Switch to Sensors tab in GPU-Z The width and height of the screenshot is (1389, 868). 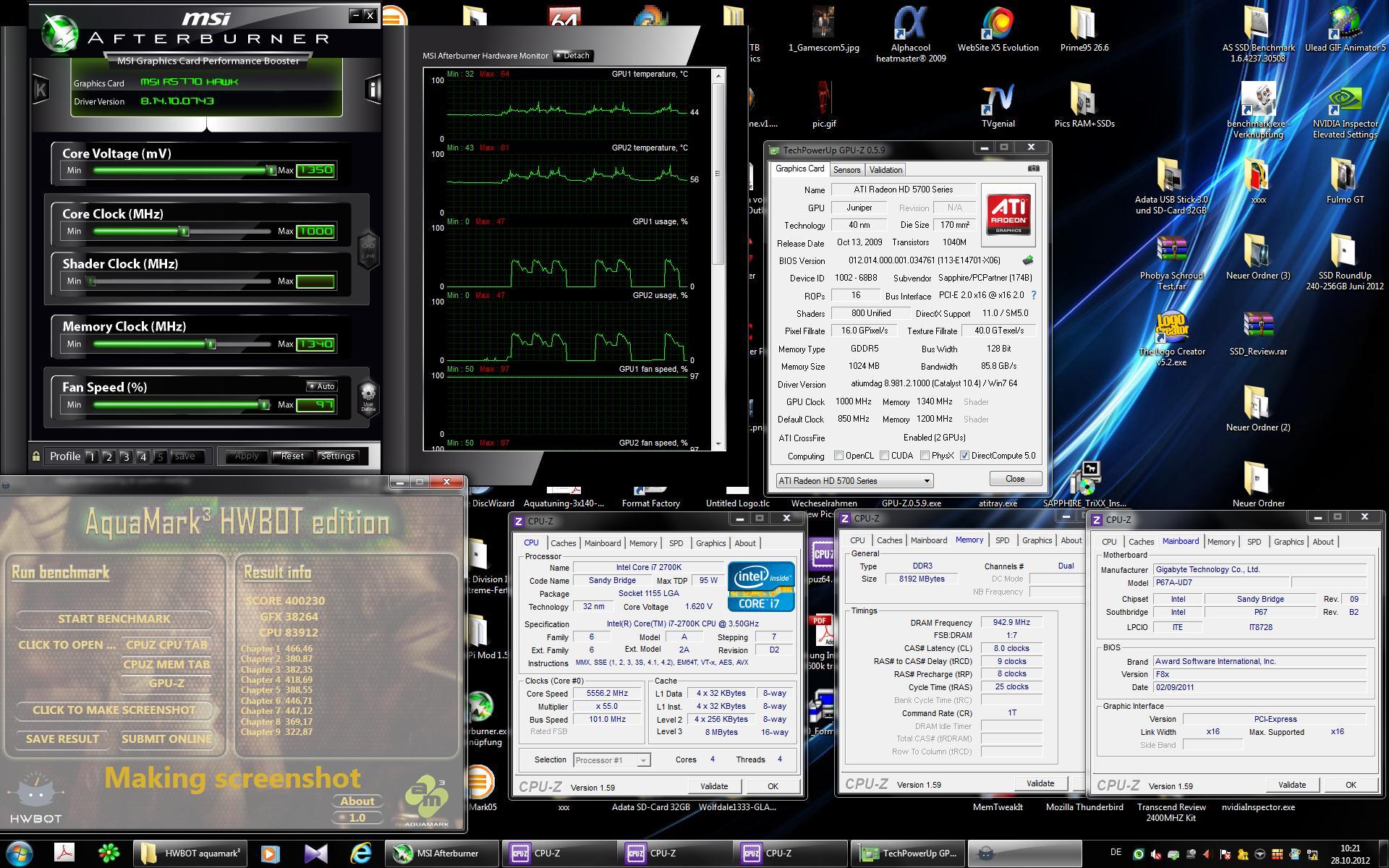click(x=846, y=170)
